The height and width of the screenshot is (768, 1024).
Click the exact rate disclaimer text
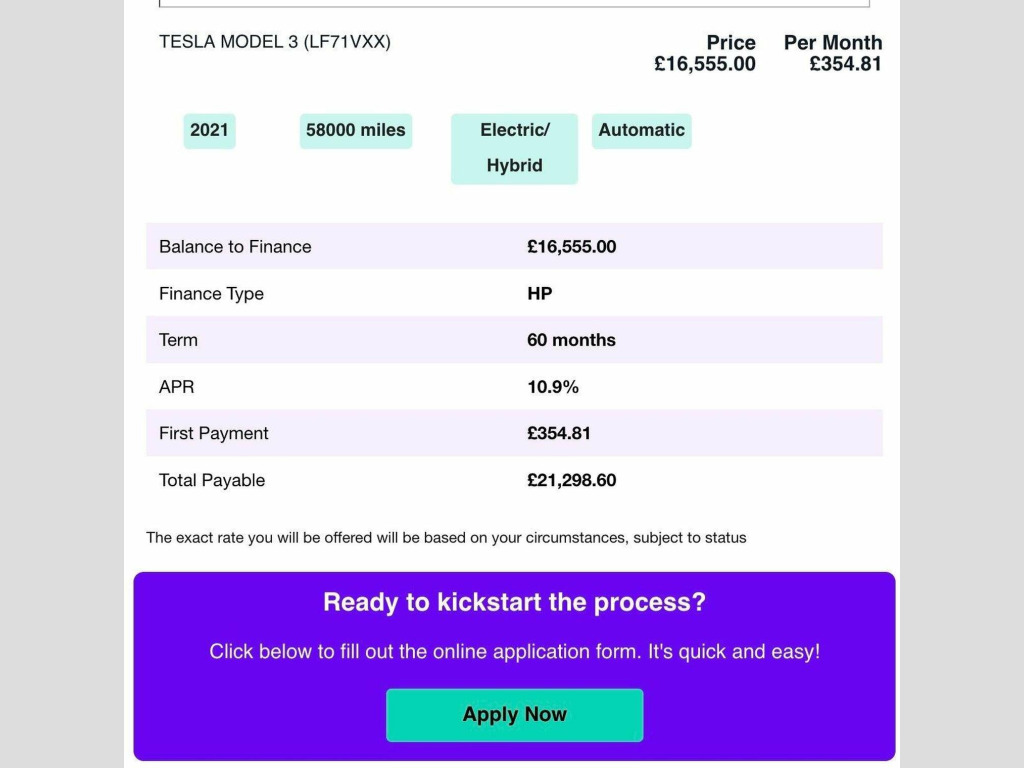coord(446,538)
